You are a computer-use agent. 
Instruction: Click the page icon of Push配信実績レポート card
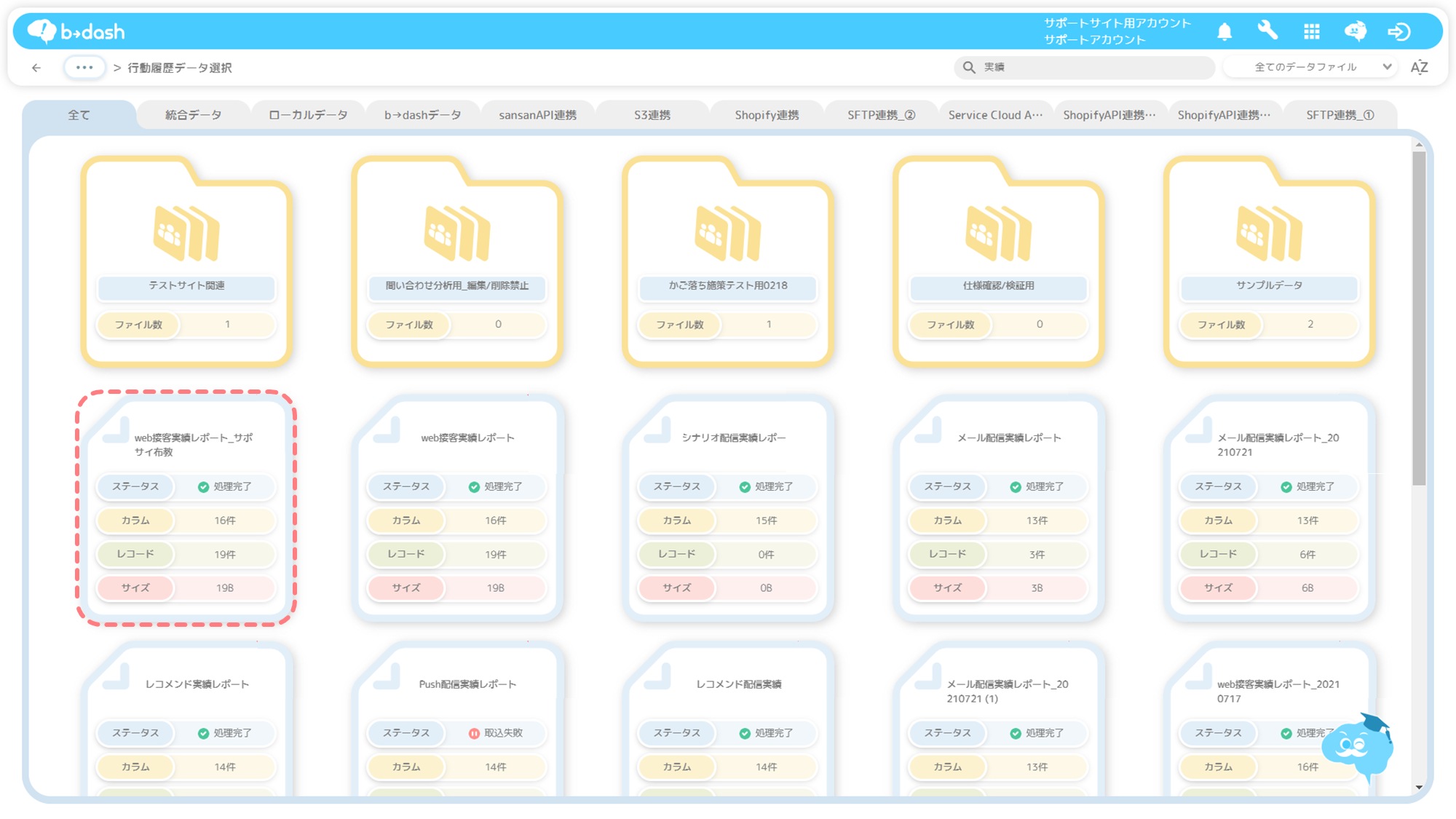[386, 676]
